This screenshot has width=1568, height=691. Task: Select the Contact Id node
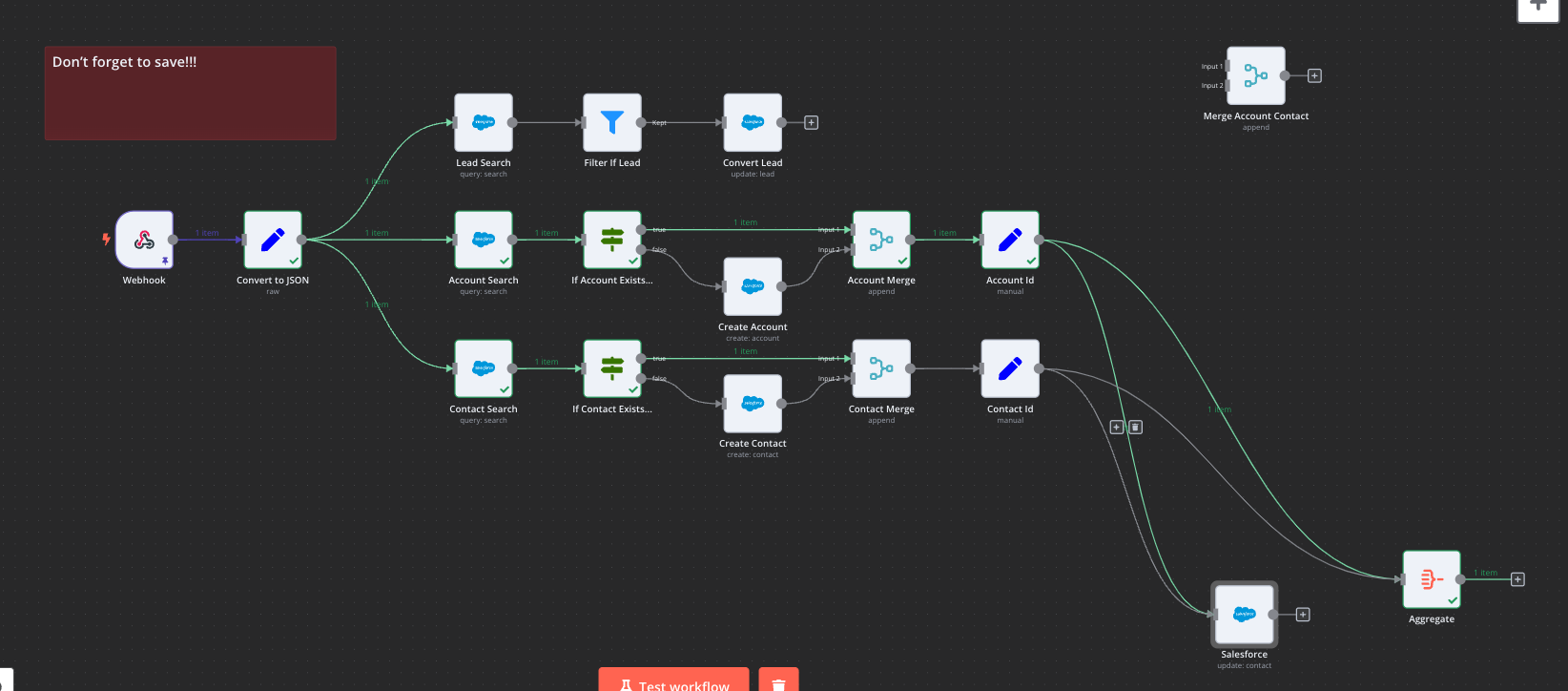pos(1010,368)
